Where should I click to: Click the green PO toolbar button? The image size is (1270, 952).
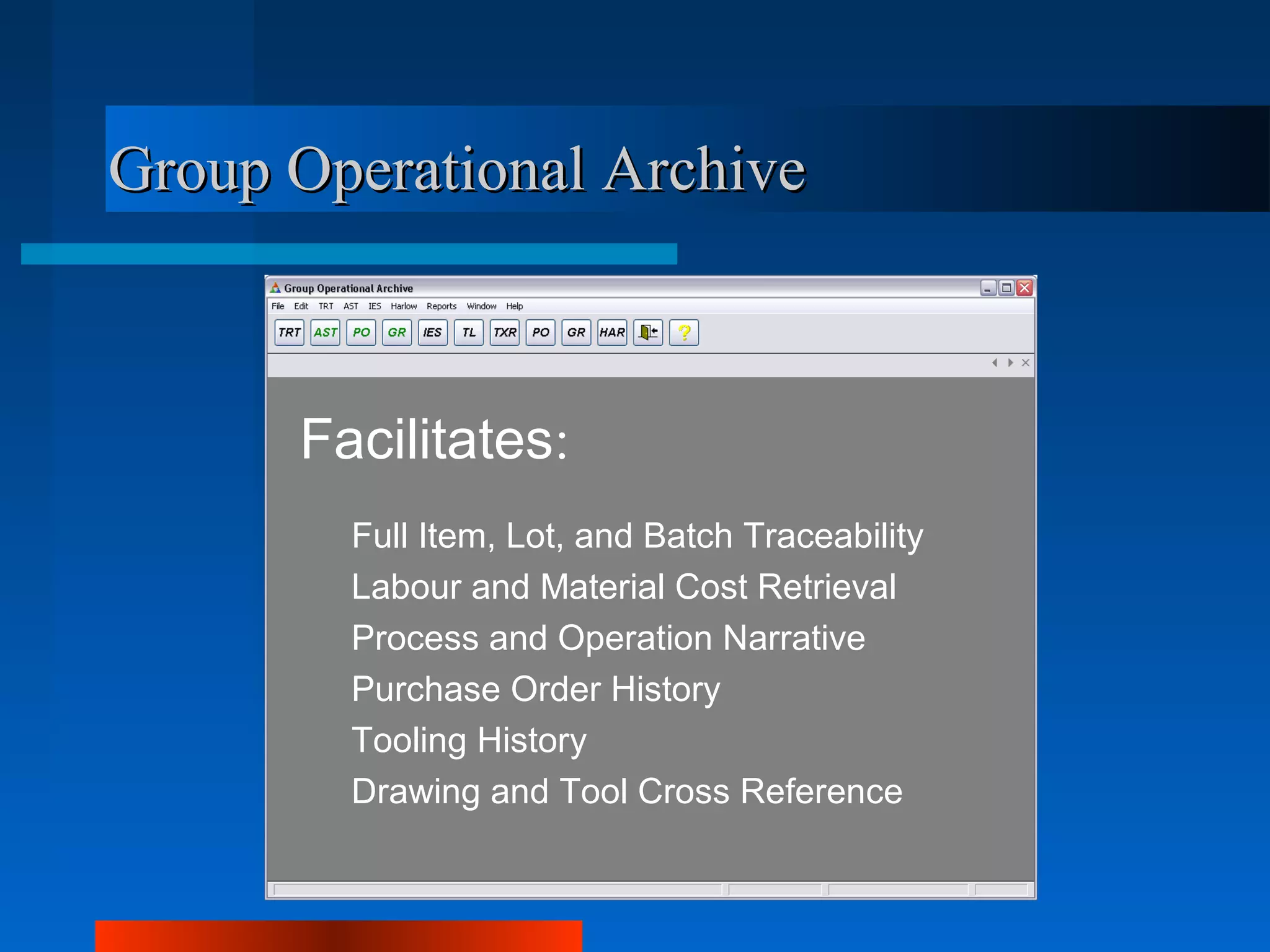[361, 332]
